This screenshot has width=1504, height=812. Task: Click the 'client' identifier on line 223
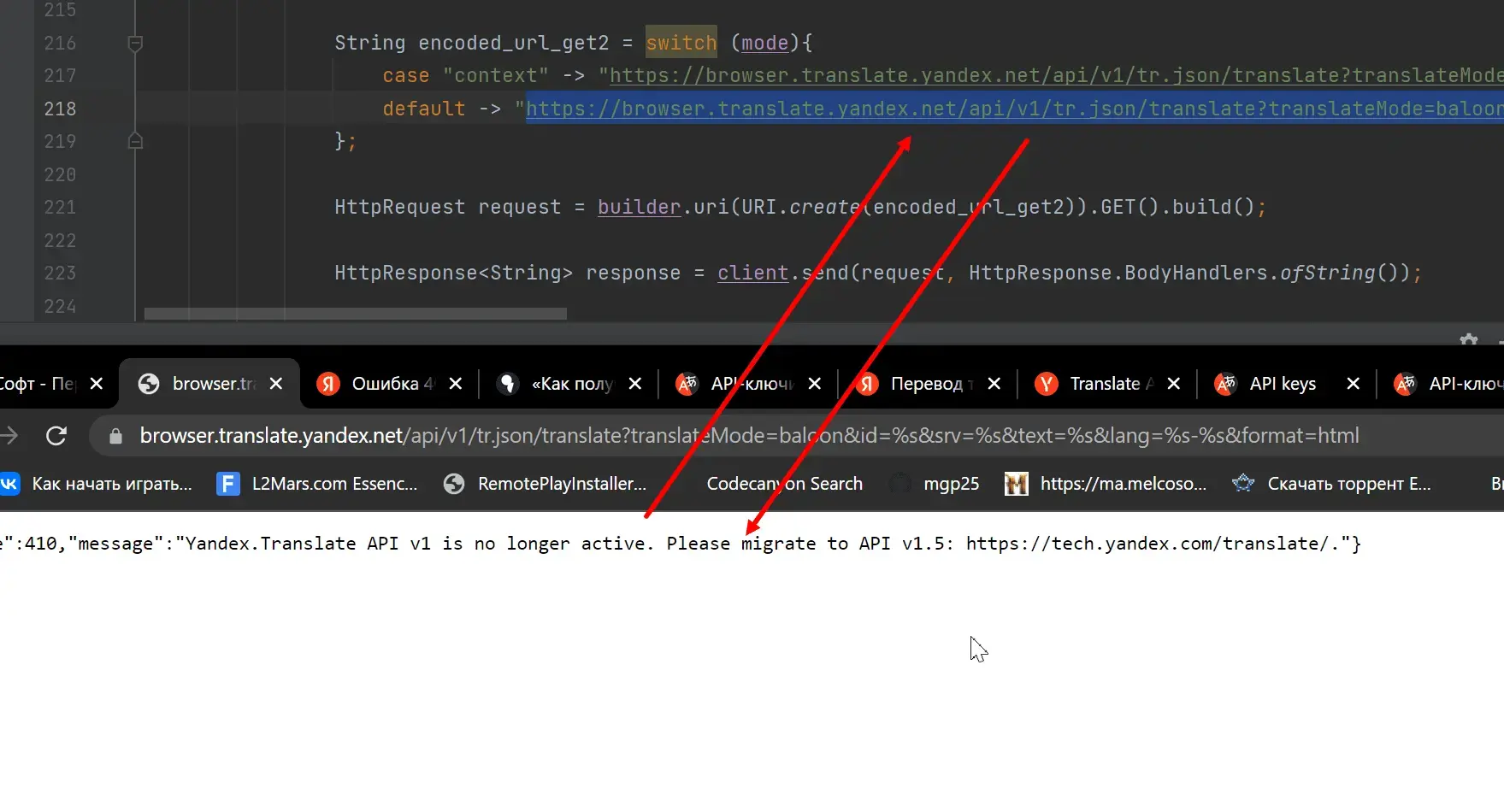[x=753, y=273]
